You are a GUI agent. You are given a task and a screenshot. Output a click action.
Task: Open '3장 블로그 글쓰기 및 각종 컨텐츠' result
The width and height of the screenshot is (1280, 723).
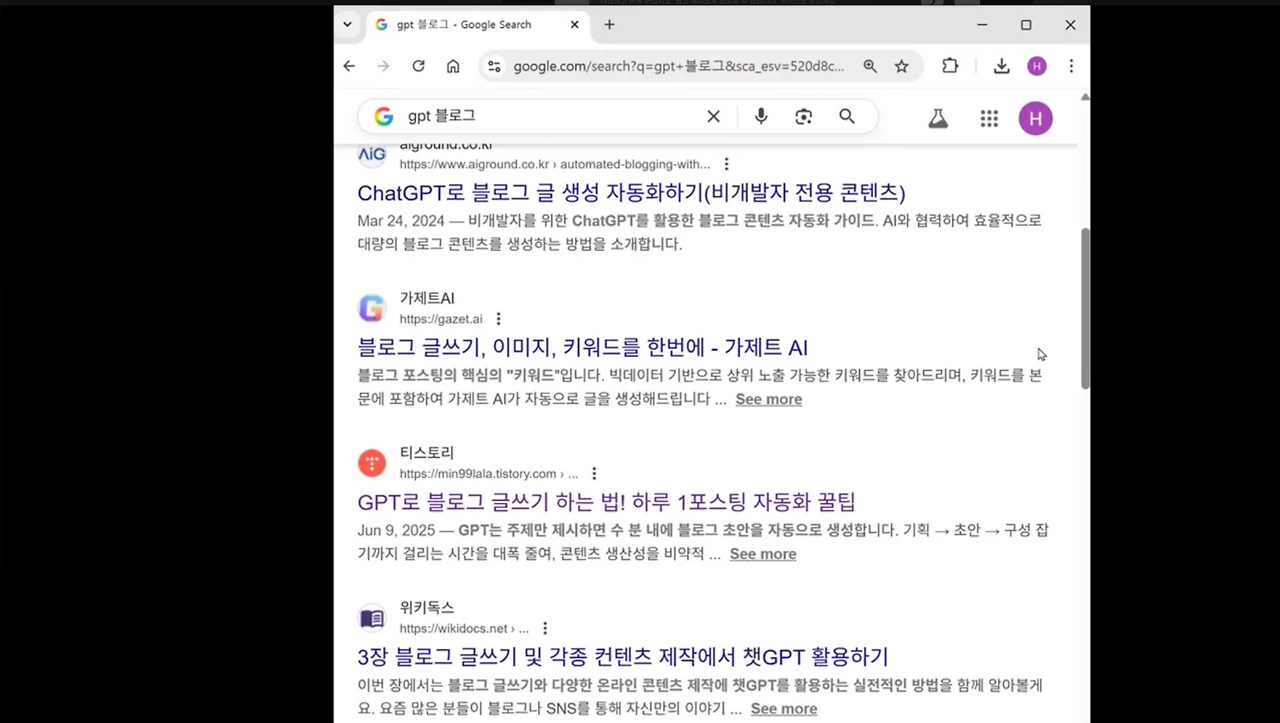623,657
